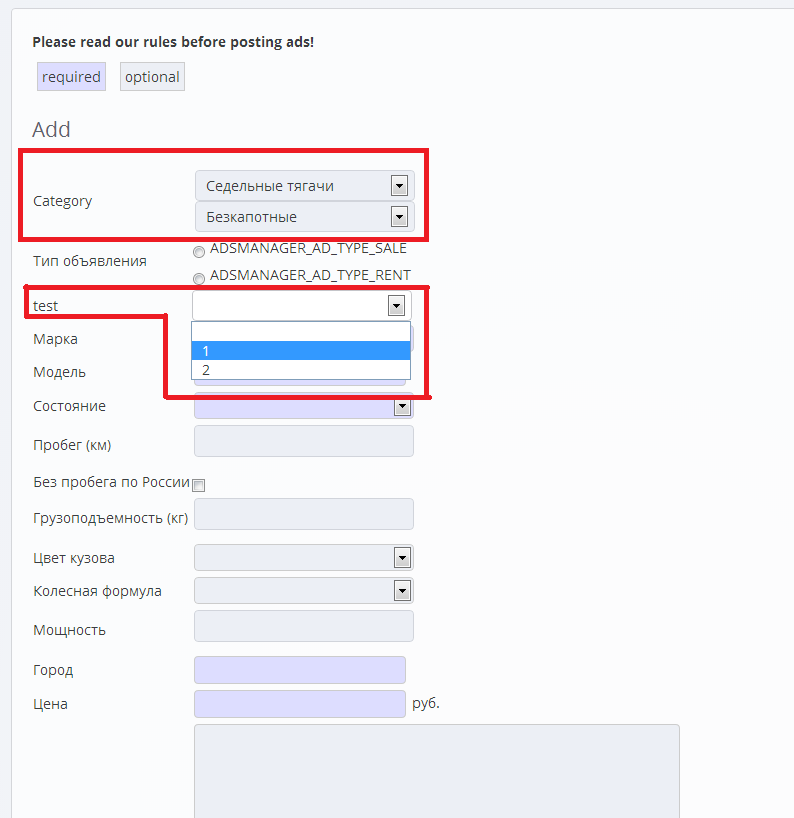This screenshot has height=818, width=794.
Task: Open the Седельные тягачи category dropdown
Action: [304, 185]
